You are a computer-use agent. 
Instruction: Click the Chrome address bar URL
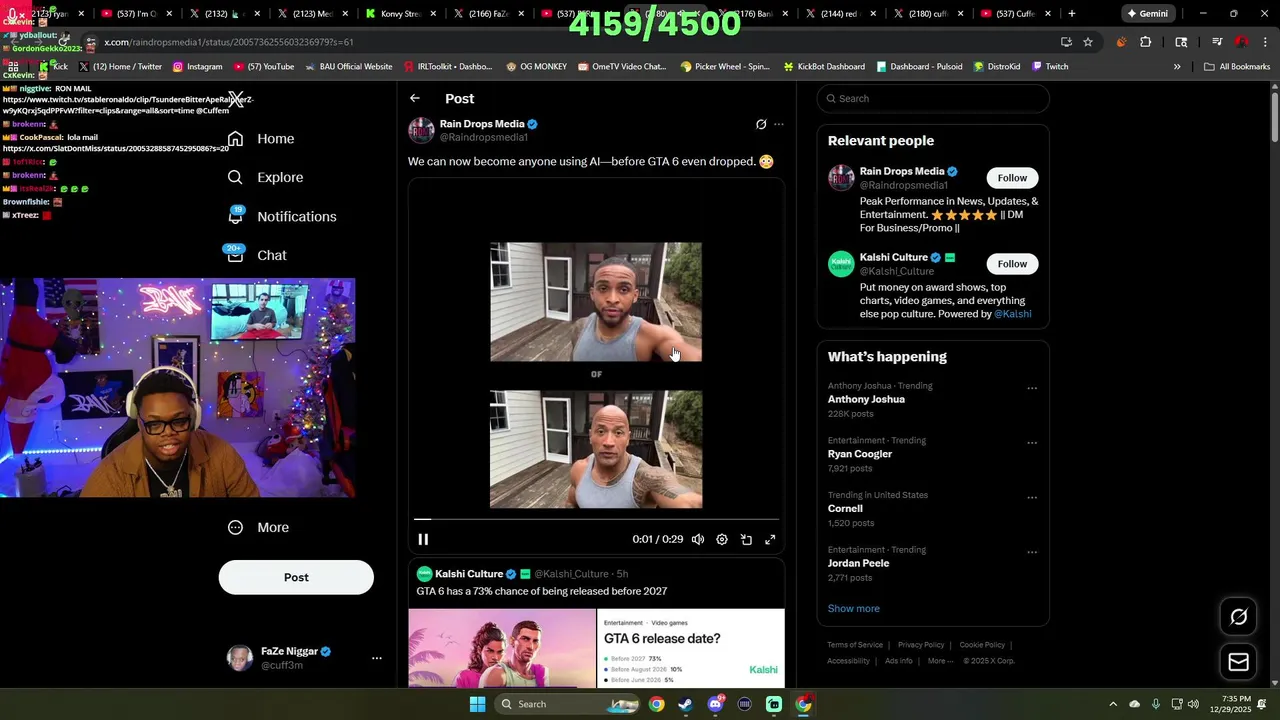[x=229, y=42]
